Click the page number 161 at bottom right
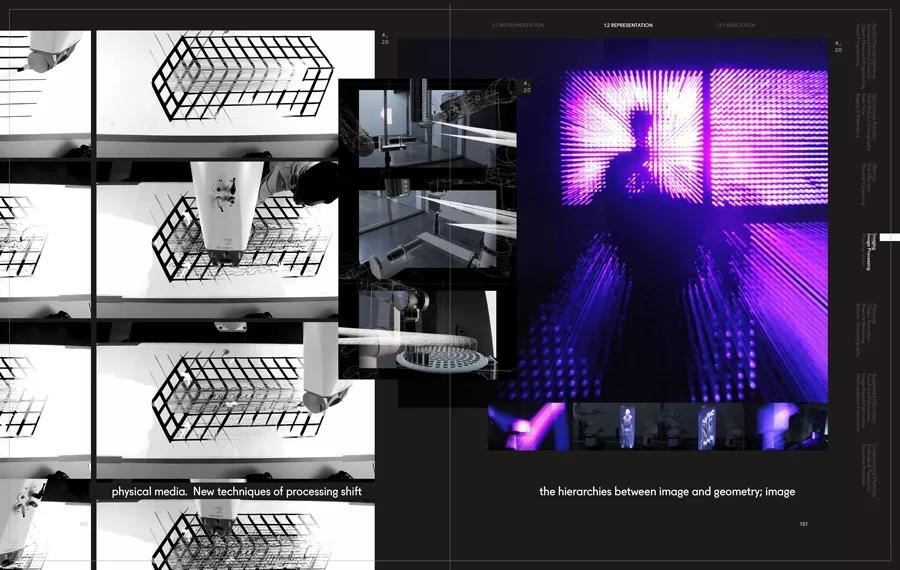This screenshot has width=900, height=570. tap(804, 524)
